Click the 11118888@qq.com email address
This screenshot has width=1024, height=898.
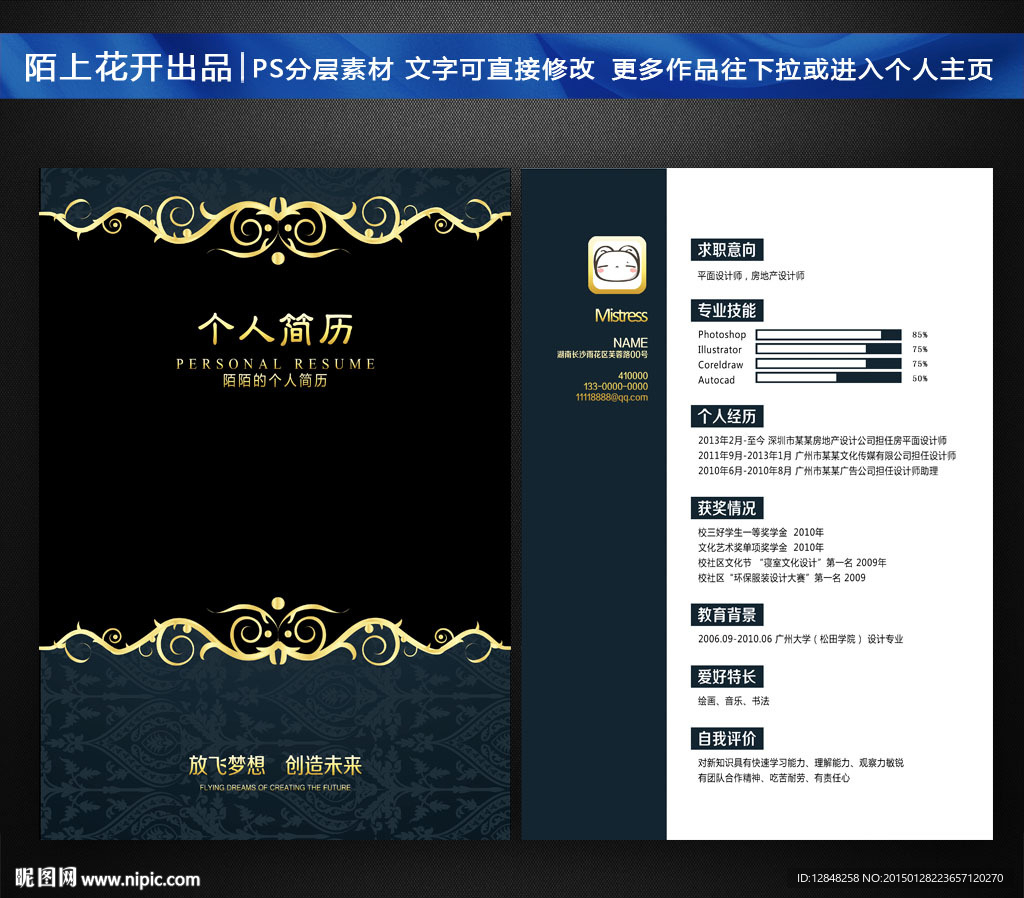click(612, 397)
